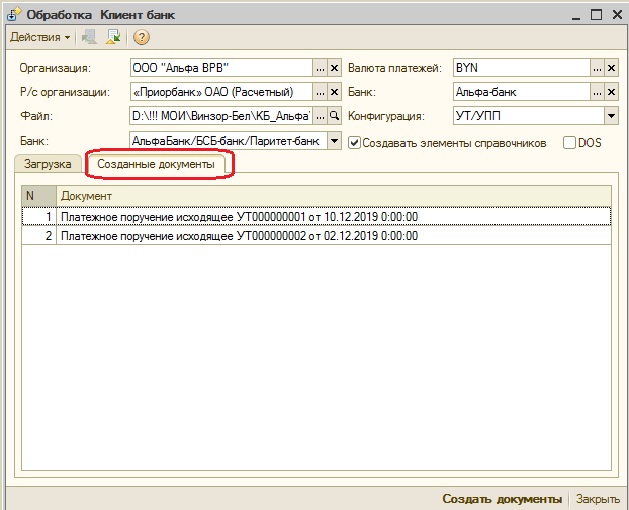The height and width of the screenshot is (510, 629).
Task: Click the Документ column header
Action: tap(334, 196)
